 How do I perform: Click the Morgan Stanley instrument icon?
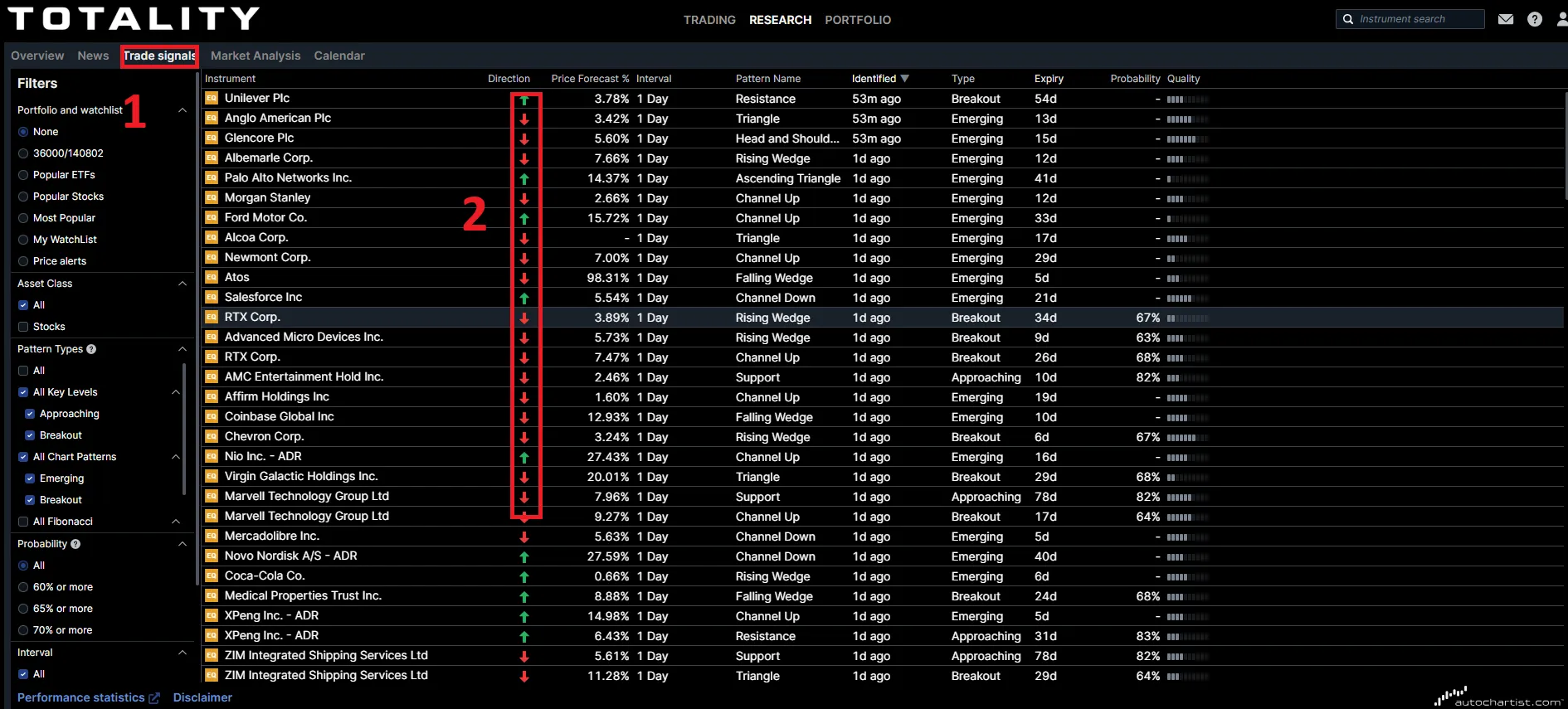pos(212,197)
